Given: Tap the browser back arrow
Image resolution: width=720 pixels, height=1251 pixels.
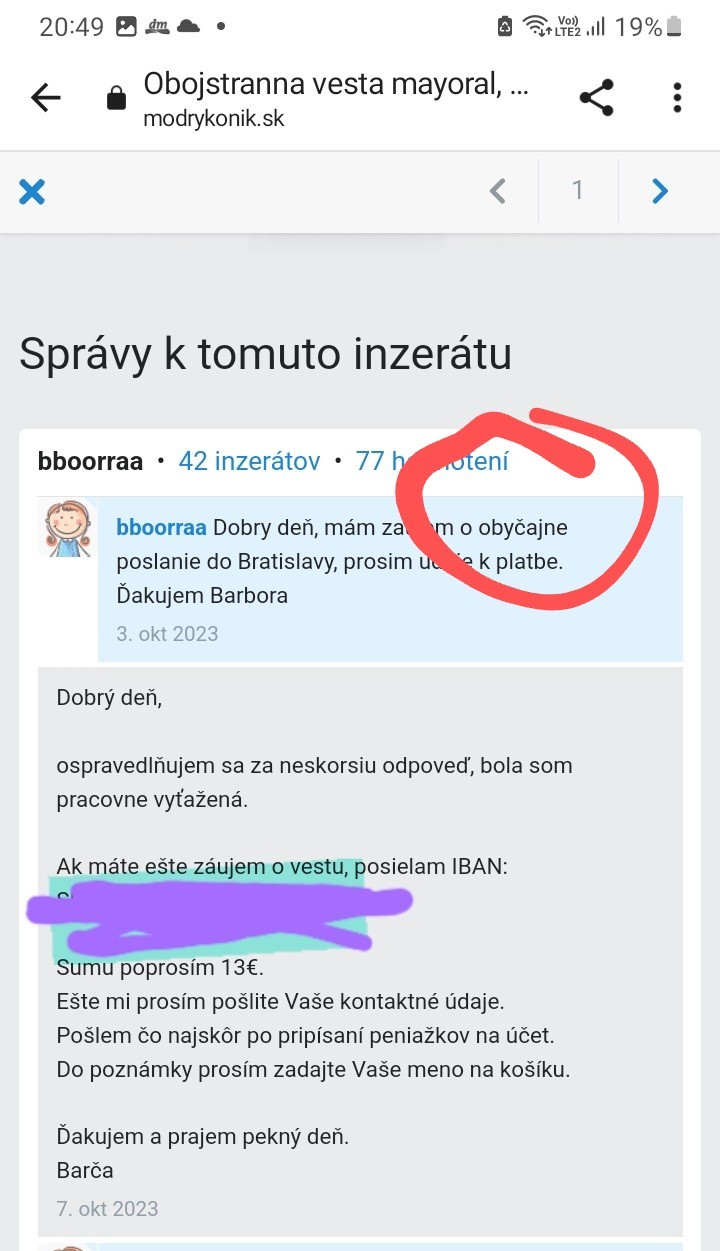Looking at the screenshot, I should 46,97.
